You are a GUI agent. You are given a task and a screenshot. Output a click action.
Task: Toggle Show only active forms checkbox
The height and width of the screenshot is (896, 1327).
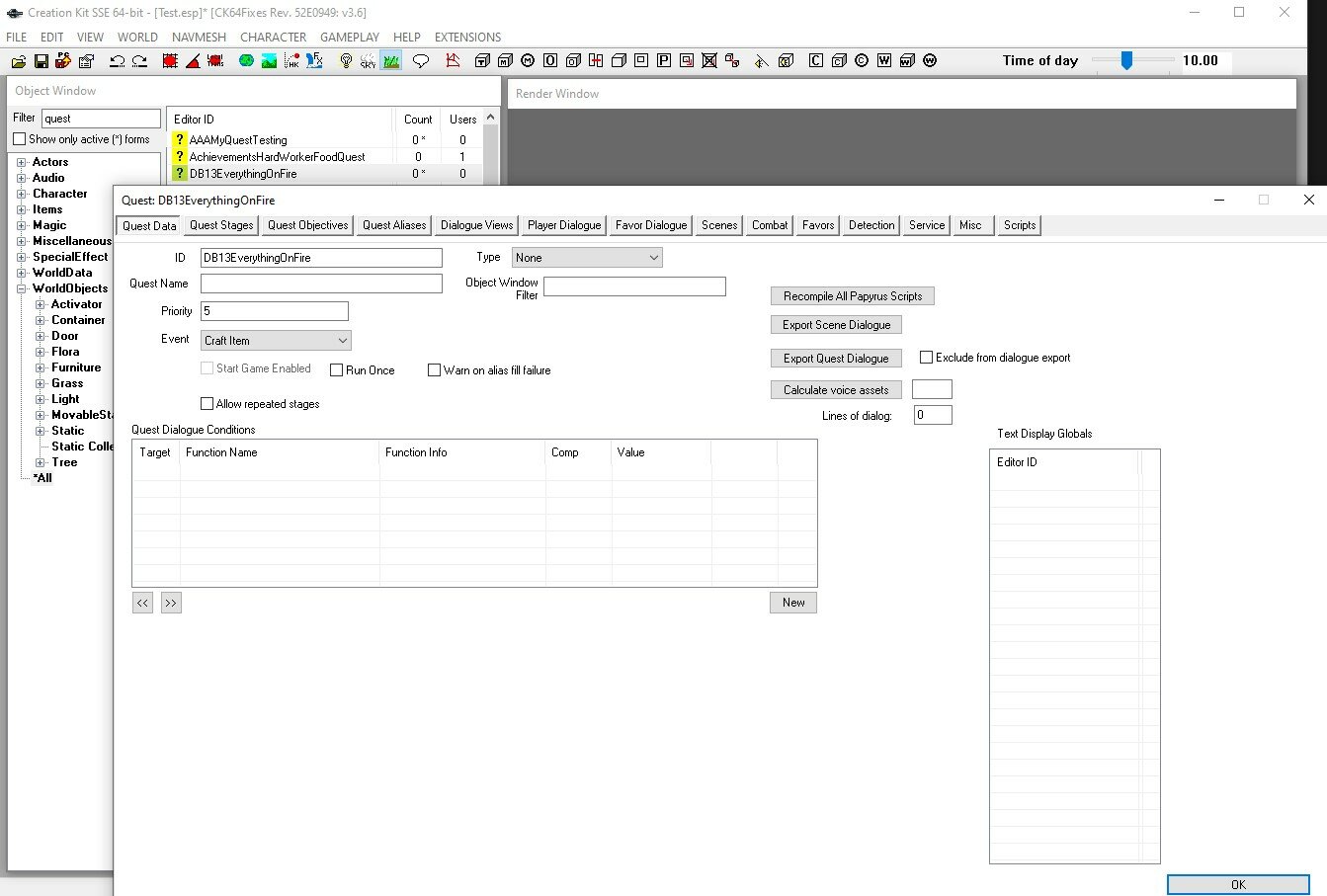click(x=19, y=139)
